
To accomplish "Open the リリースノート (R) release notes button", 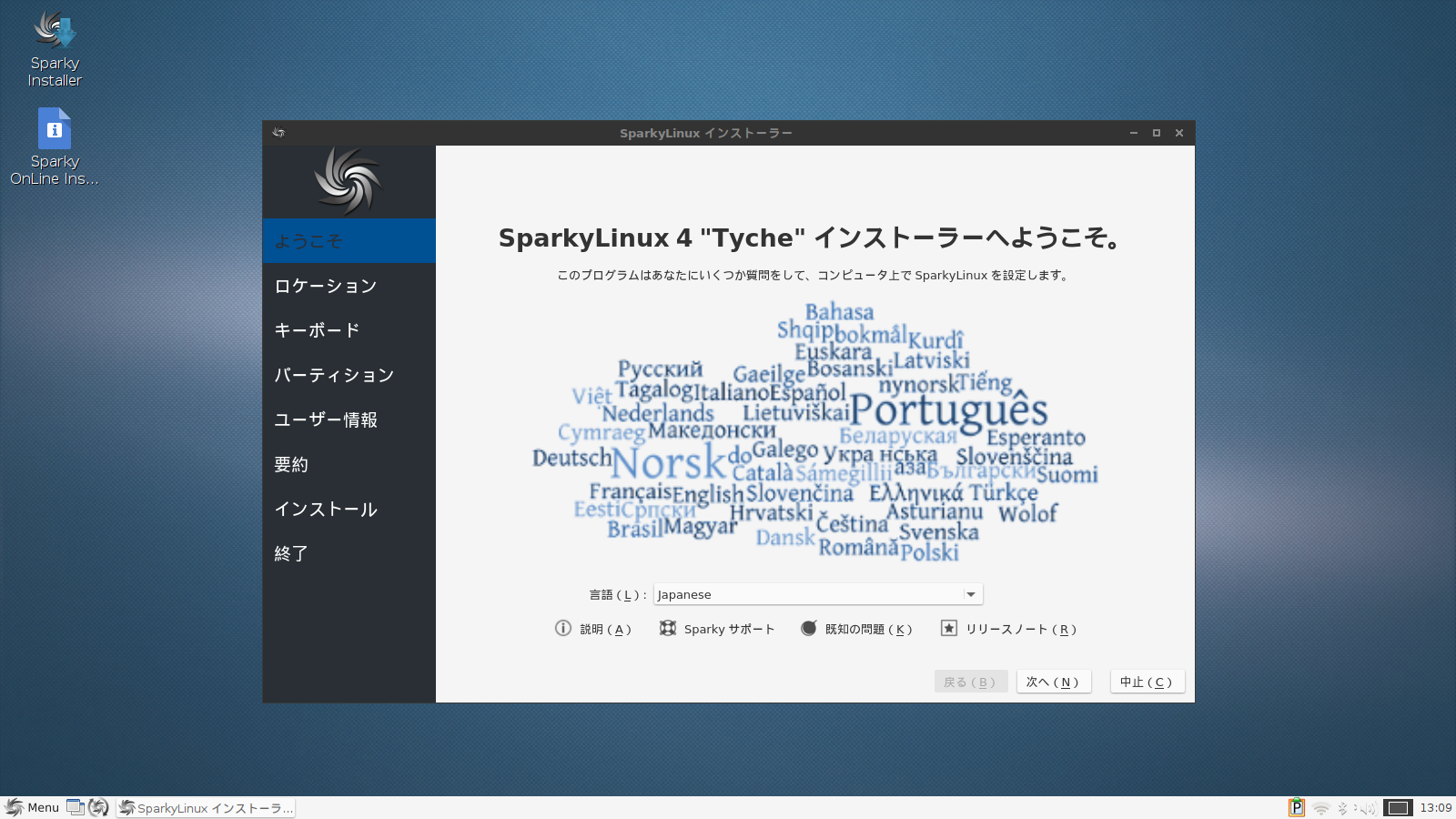I will click(x=1009, y=629).
